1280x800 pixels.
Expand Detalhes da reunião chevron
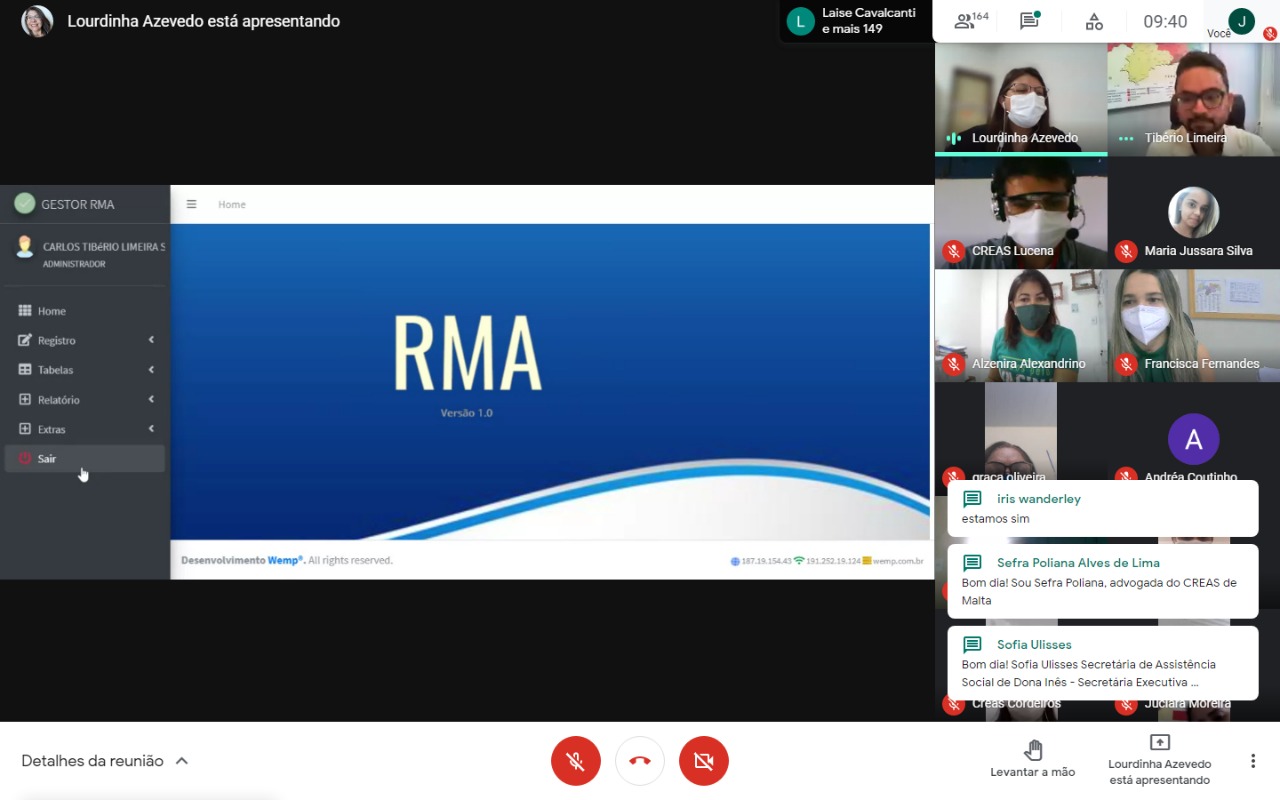(182, 761)
